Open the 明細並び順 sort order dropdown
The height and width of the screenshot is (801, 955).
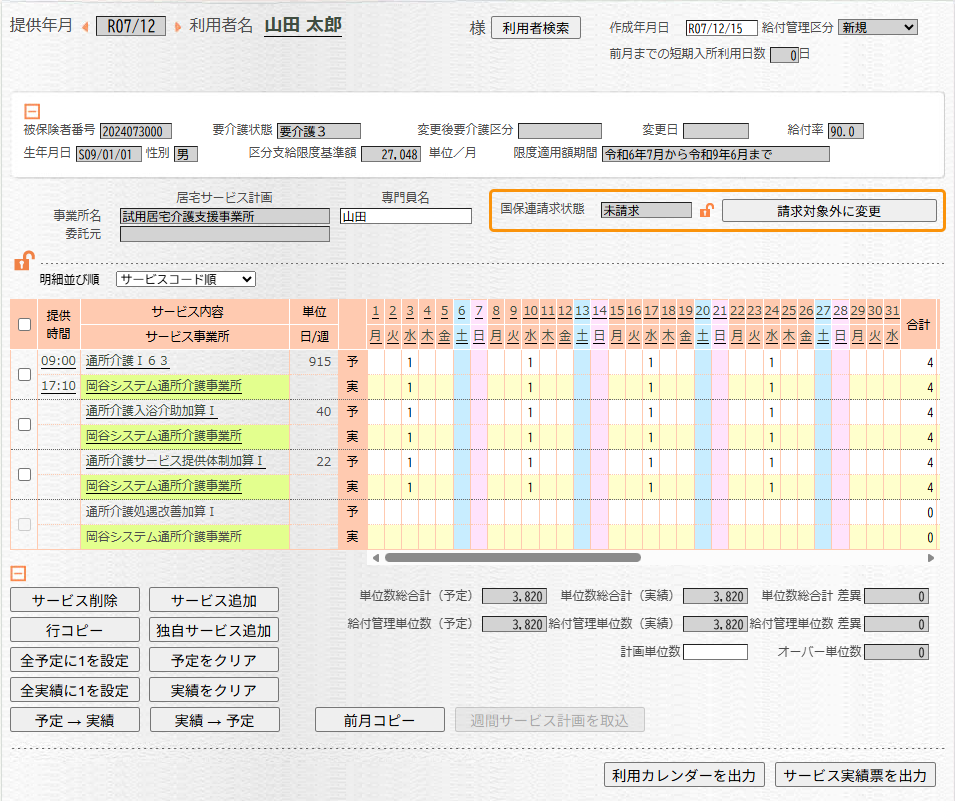[x=186, y=280]
